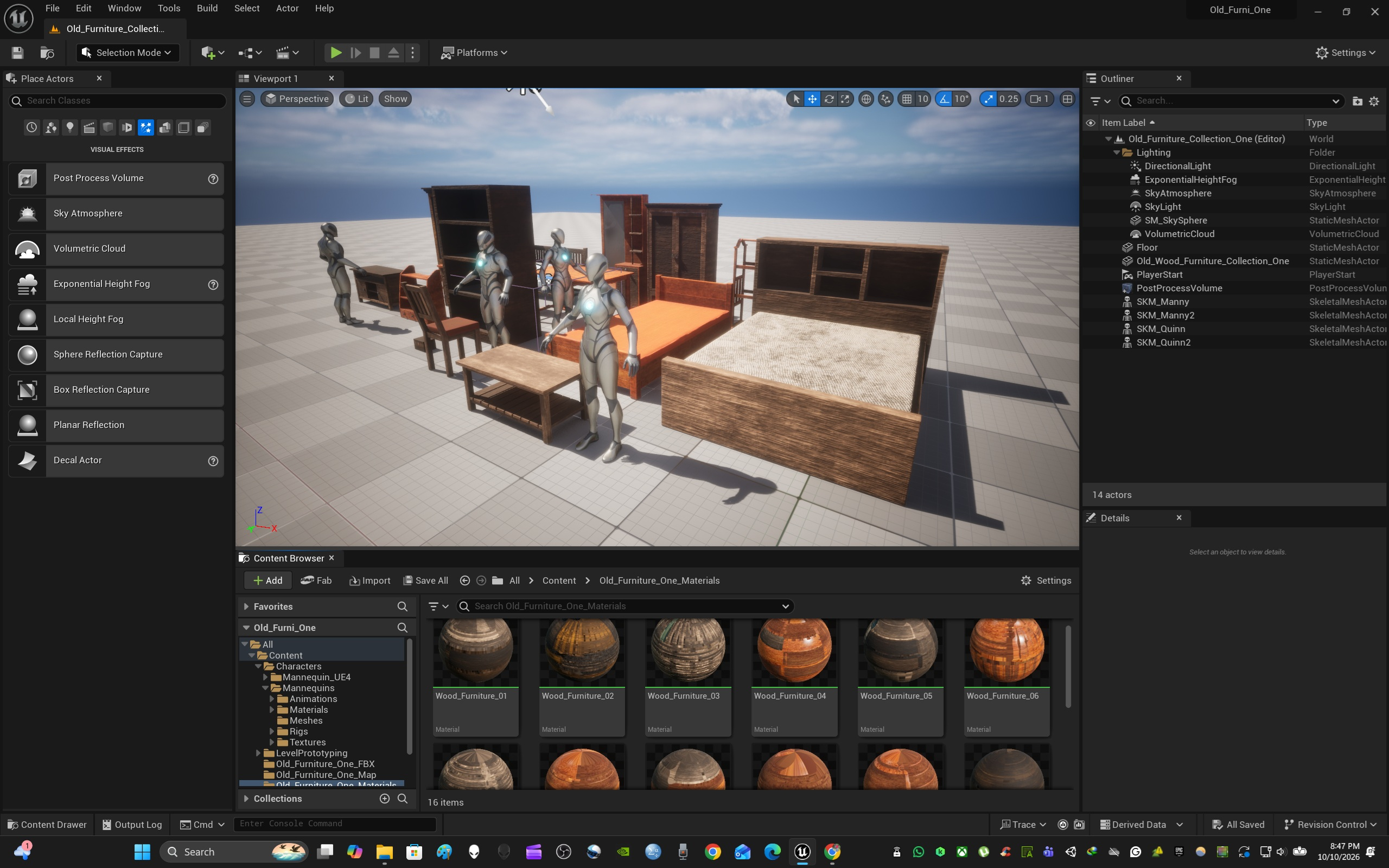Click the Save current level icon
This screenshot has height=868, width=1389.
point(17,53)
